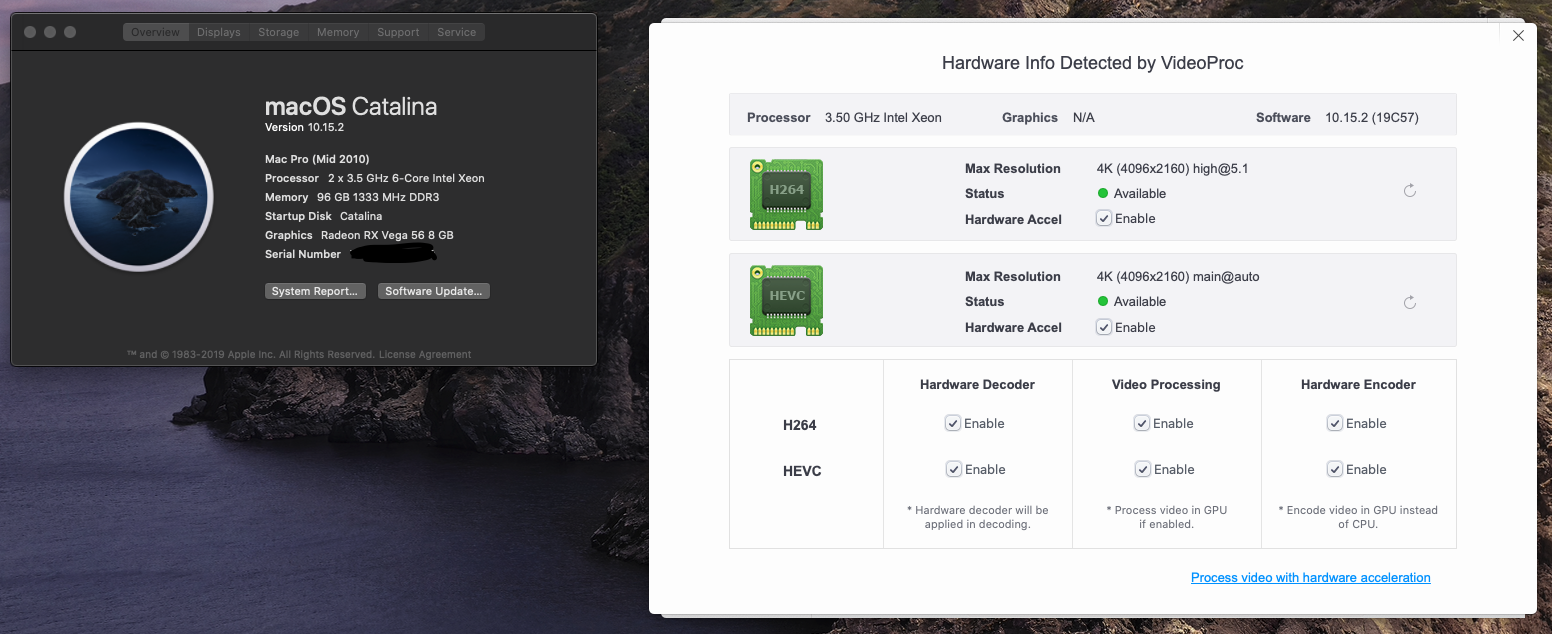Toggle H264 Hardware Accel Enable checkbox
The height and width of the screenshot is (634, 1552).
tap(1104, 218)
